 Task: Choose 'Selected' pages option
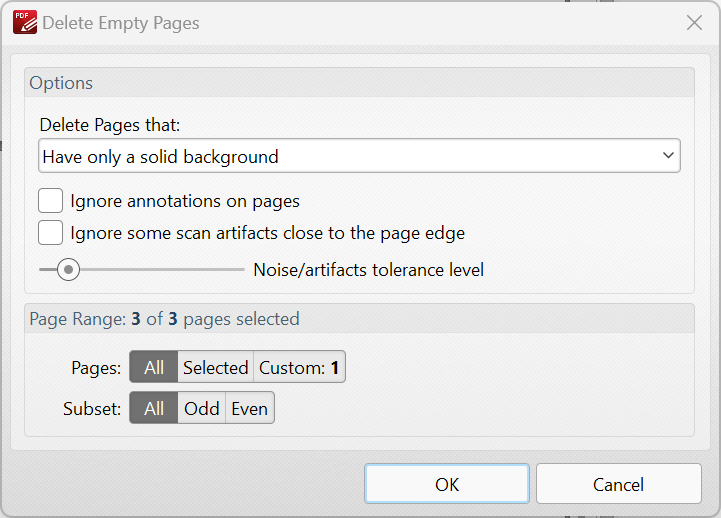pyautogui.click(x=215, y=367)
